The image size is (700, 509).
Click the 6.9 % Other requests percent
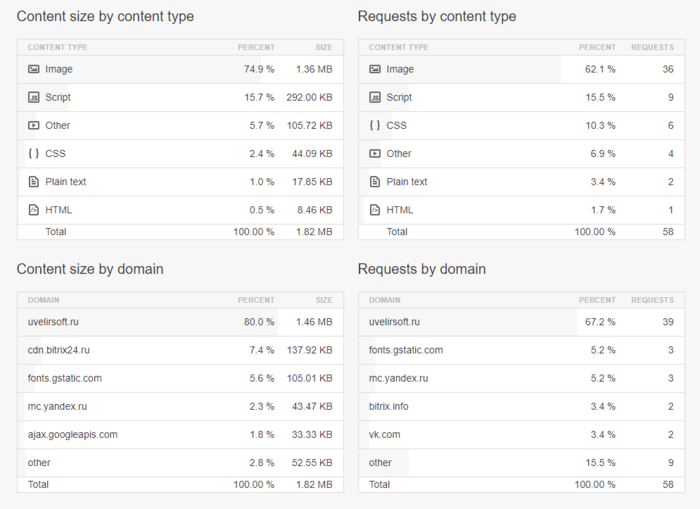[x=603, y=154]
